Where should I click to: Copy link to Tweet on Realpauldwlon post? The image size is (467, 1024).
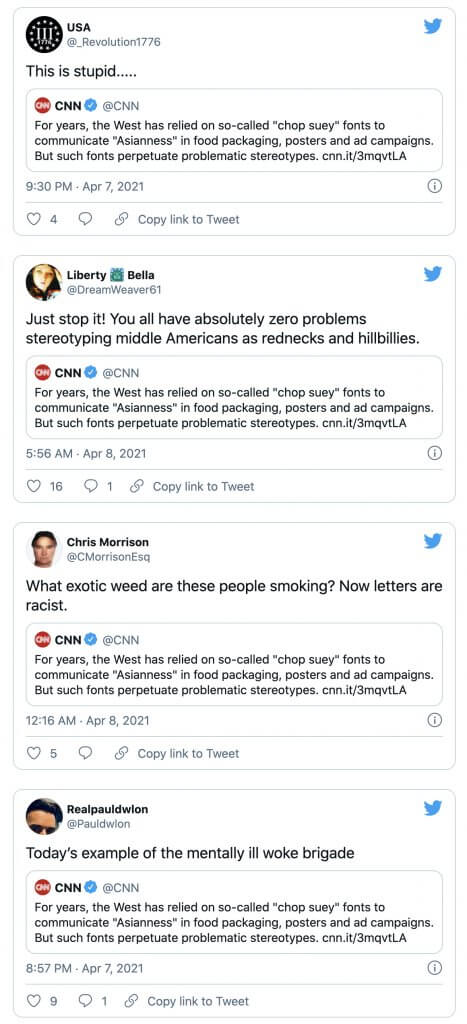click(187, 1001)
